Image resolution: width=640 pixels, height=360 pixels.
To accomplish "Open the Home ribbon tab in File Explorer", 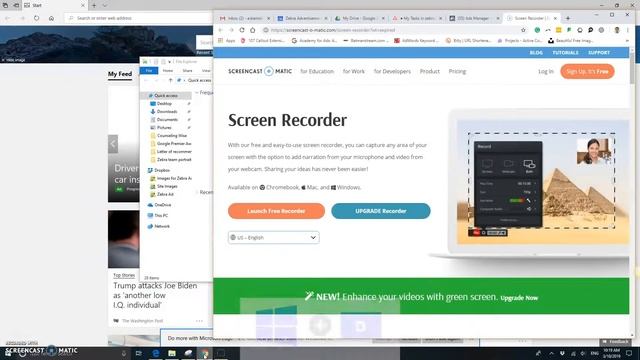I will pyautogui.click(x=168, y=71).
